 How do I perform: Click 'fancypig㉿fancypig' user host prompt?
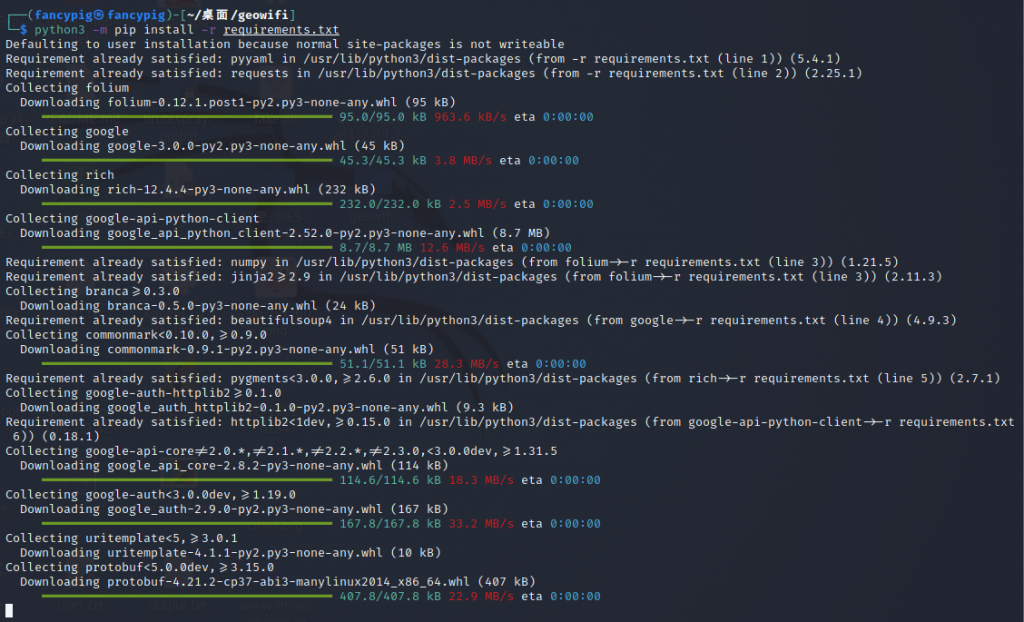click(100, 14)
